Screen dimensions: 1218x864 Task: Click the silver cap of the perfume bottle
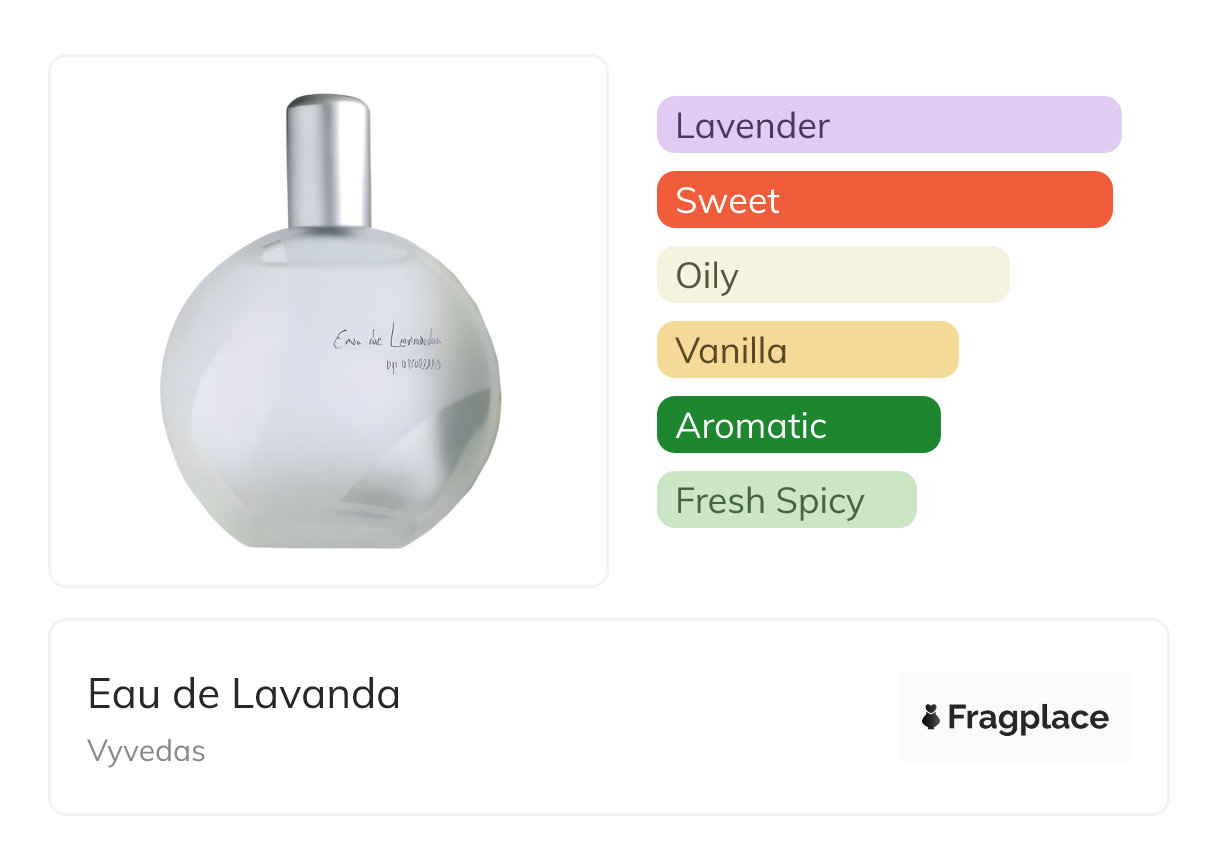coord(329,160)
